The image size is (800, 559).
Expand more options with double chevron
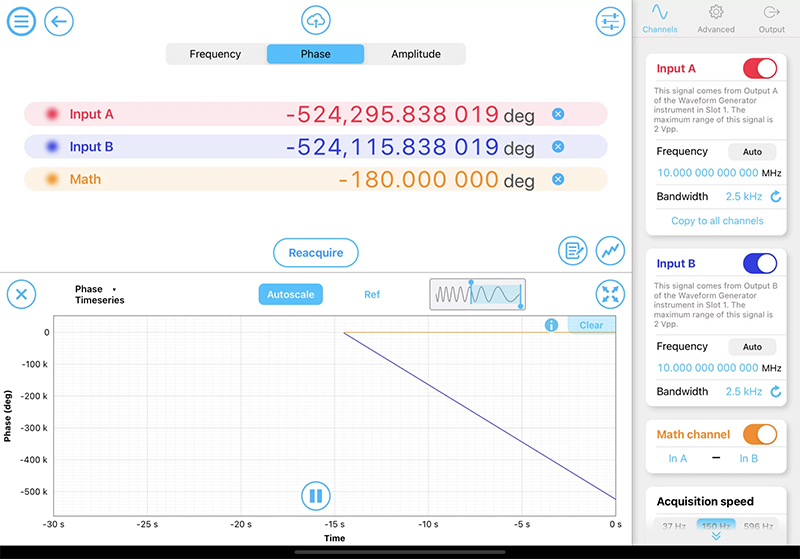tap(717, 537)
